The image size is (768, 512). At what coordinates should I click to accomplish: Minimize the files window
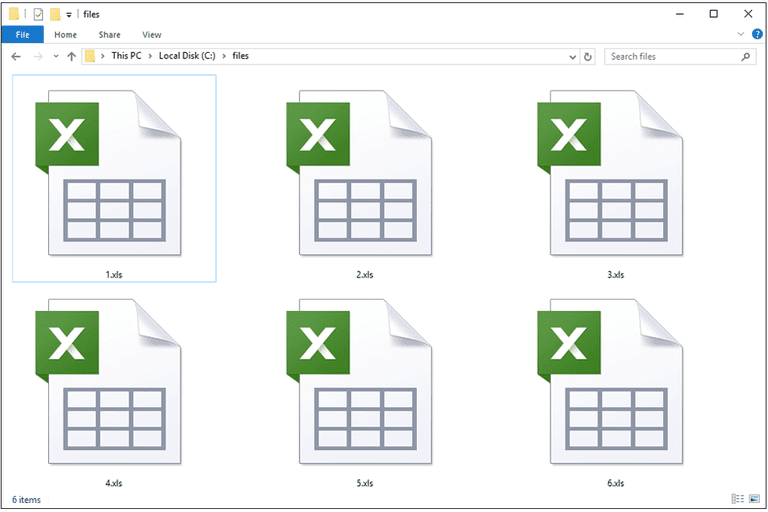click(x=680, y=14)
